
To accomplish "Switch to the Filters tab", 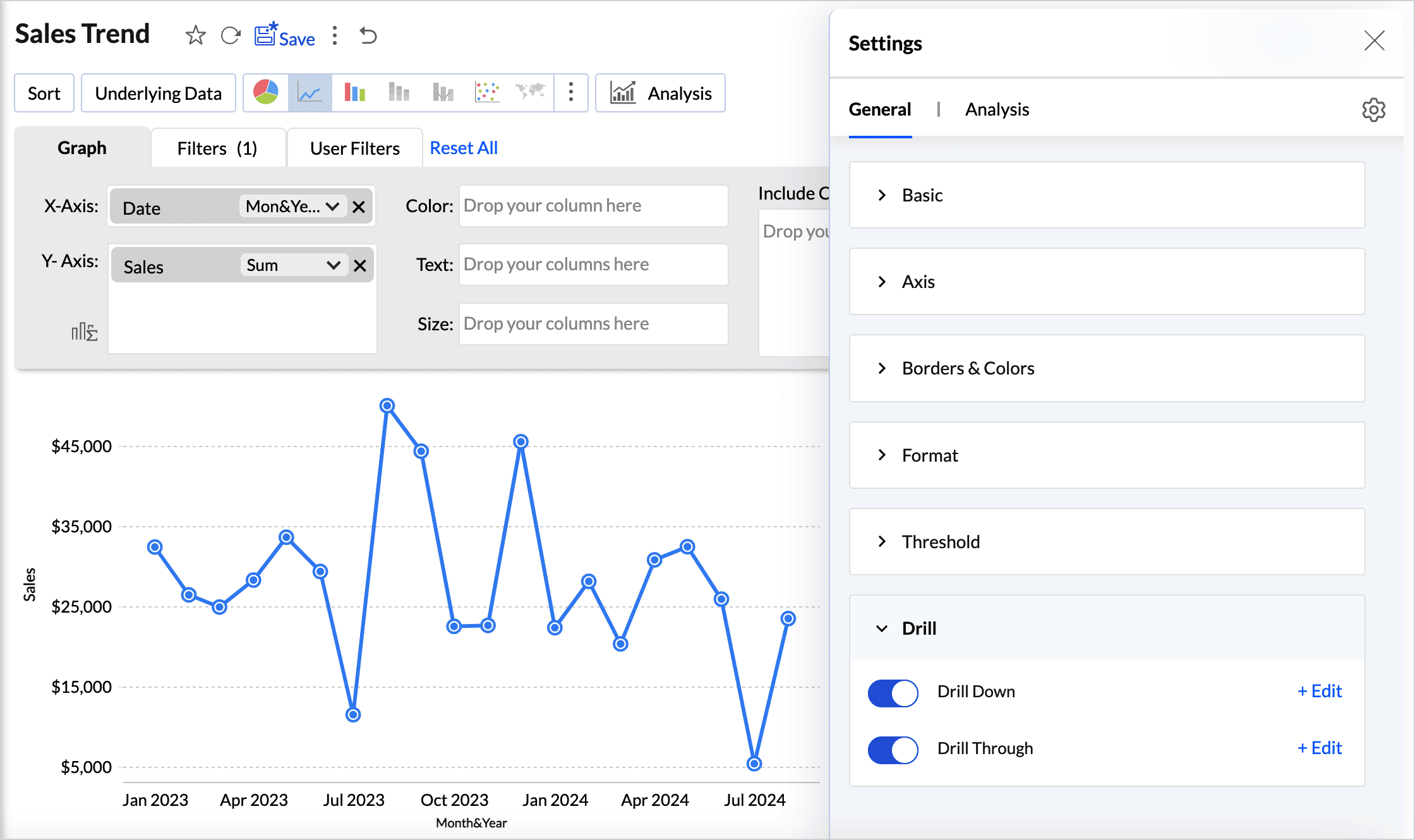I will pos(217,147).
